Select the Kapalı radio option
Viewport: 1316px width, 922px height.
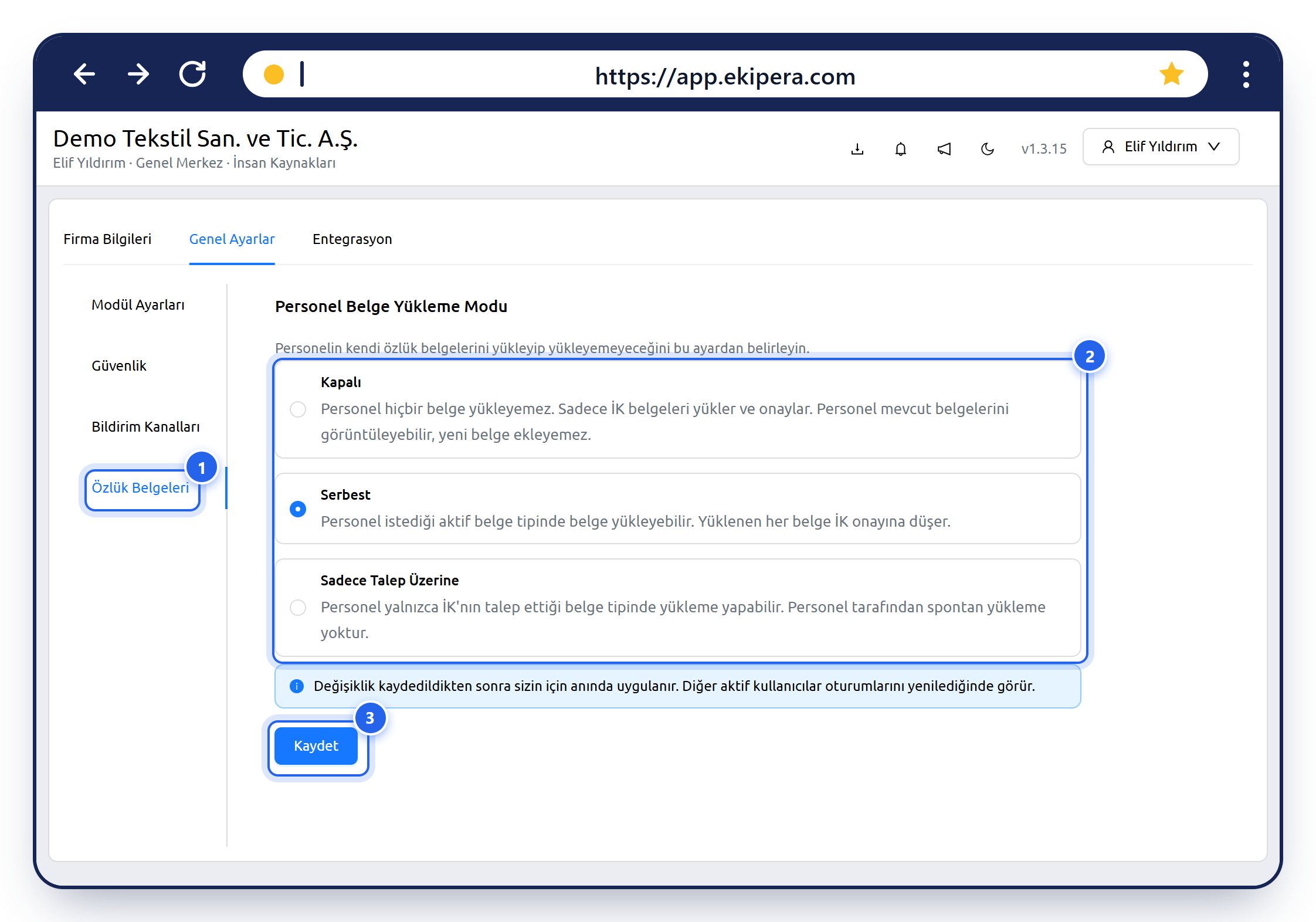(298, 409)
